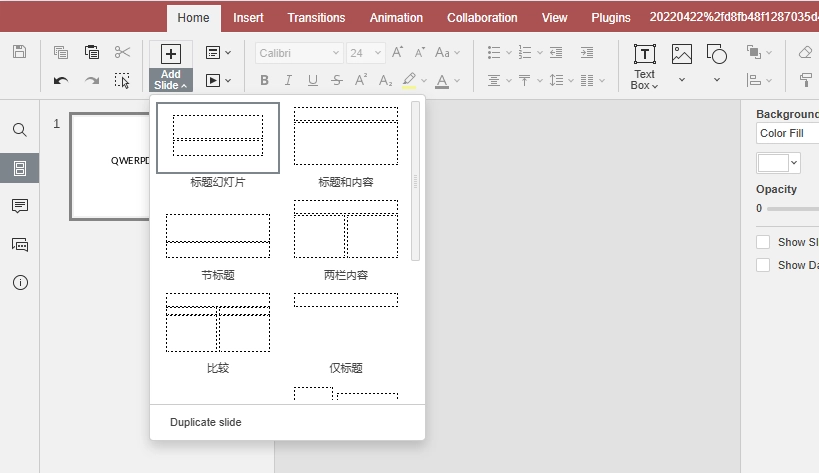Toggle underline formatting

(x=312, y=80)
